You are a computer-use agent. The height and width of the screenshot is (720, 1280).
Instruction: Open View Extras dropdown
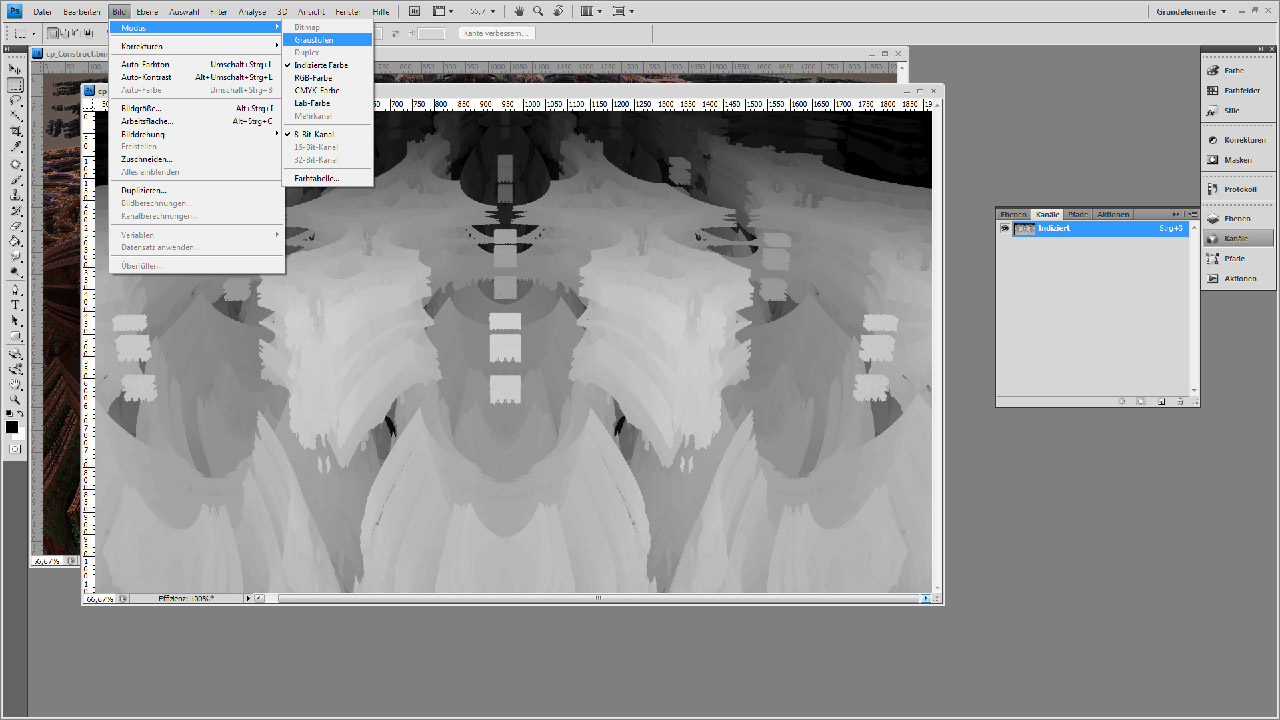pos(444,11)
